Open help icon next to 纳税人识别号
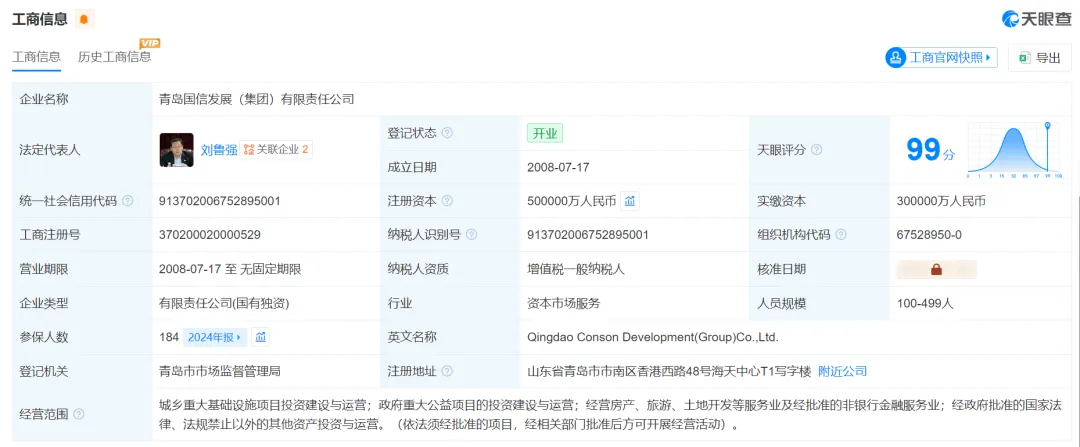Viewport: 1080px width, 447px height. (x=472, y=235)
